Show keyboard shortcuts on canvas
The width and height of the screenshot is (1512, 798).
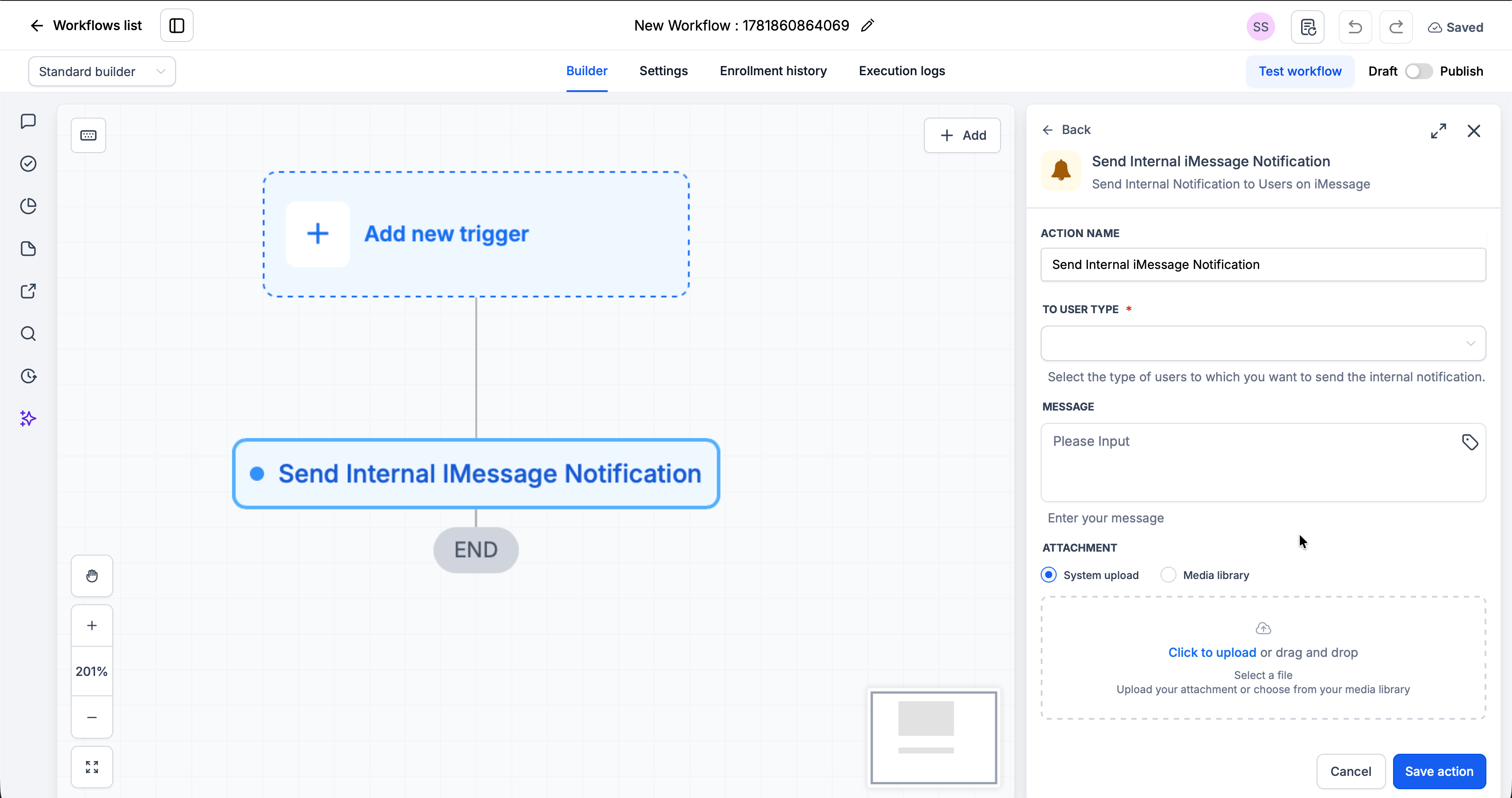pos(88,135)
